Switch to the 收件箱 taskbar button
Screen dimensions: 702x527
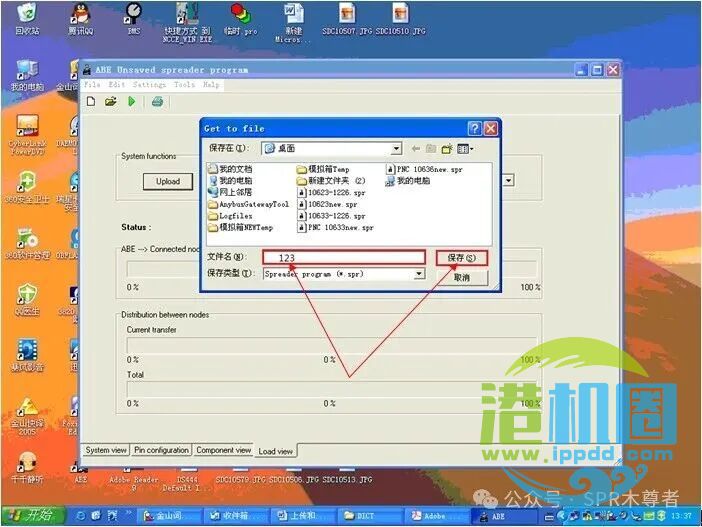pos(235,516)
